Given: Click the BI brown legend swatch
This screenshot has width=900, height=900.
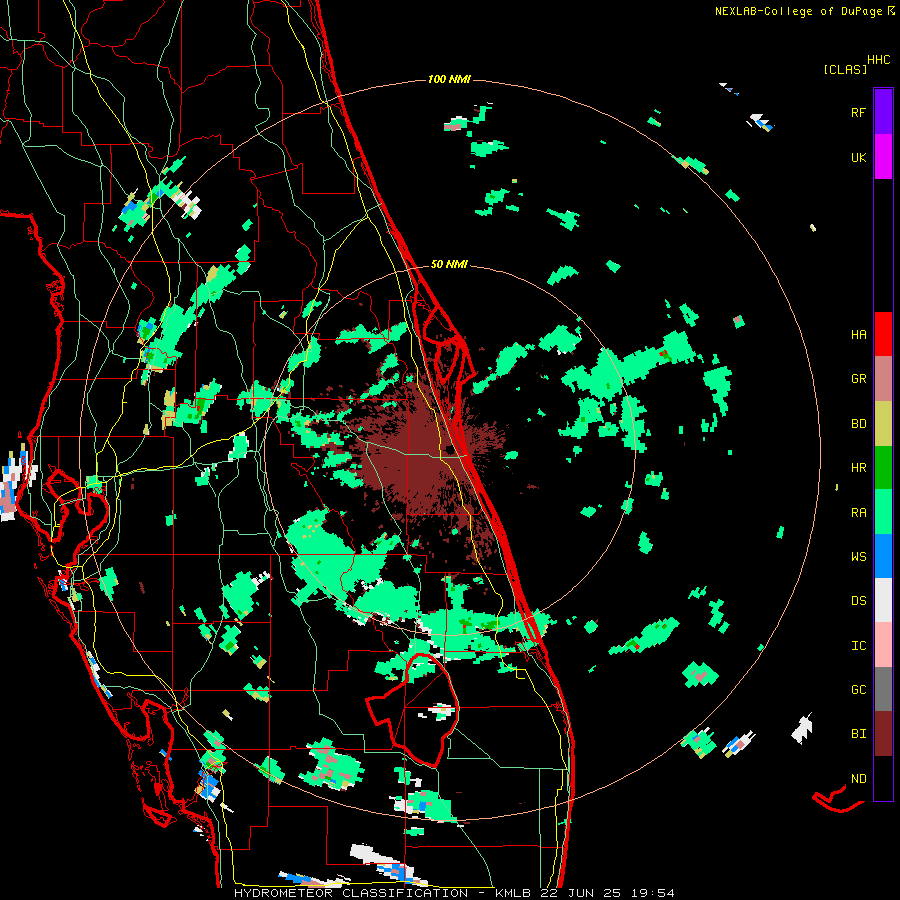Looking at the screenshot, I should [883, 734].
